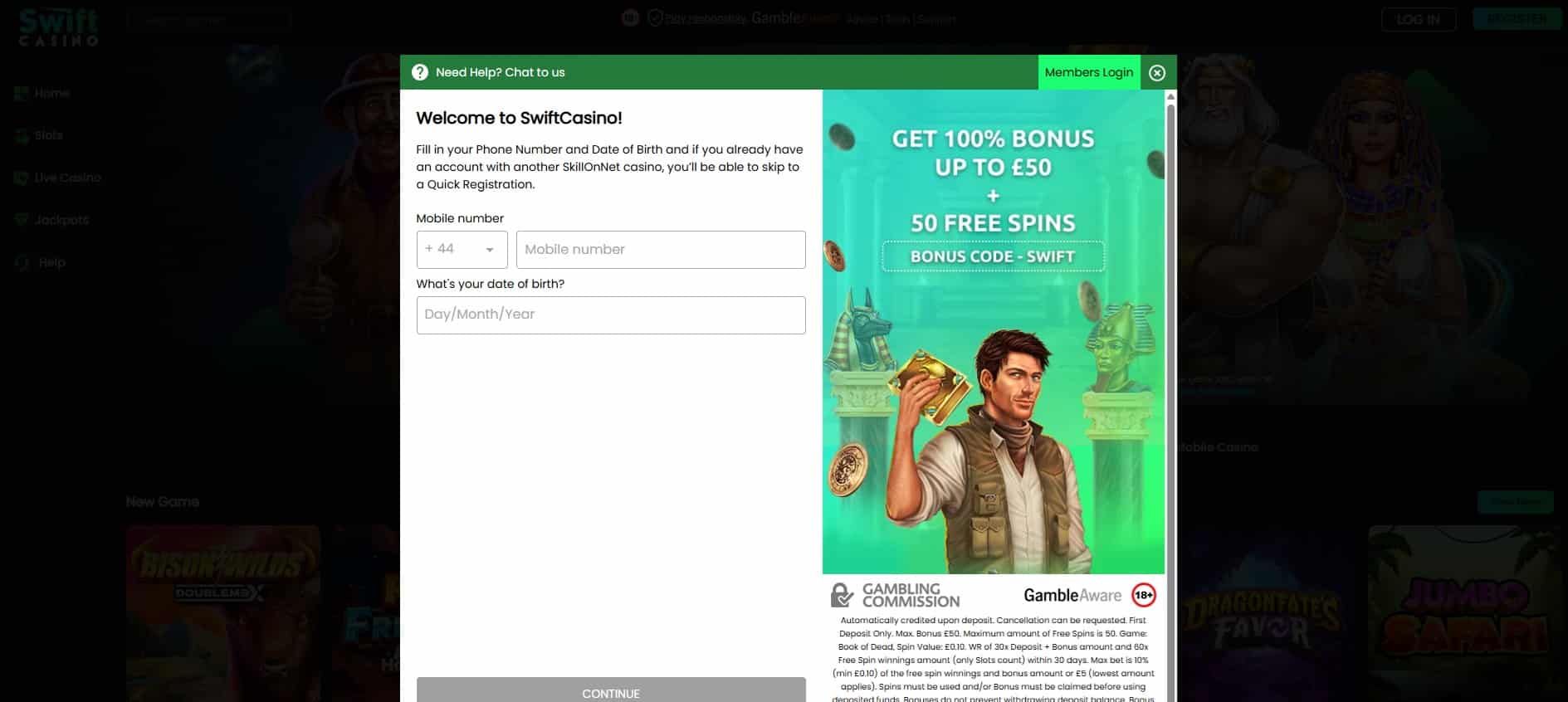The width and height of the screenshot is (1568, 702).
Task: Click the GambleAware logo under the bonus banner
Action: 1072,595
